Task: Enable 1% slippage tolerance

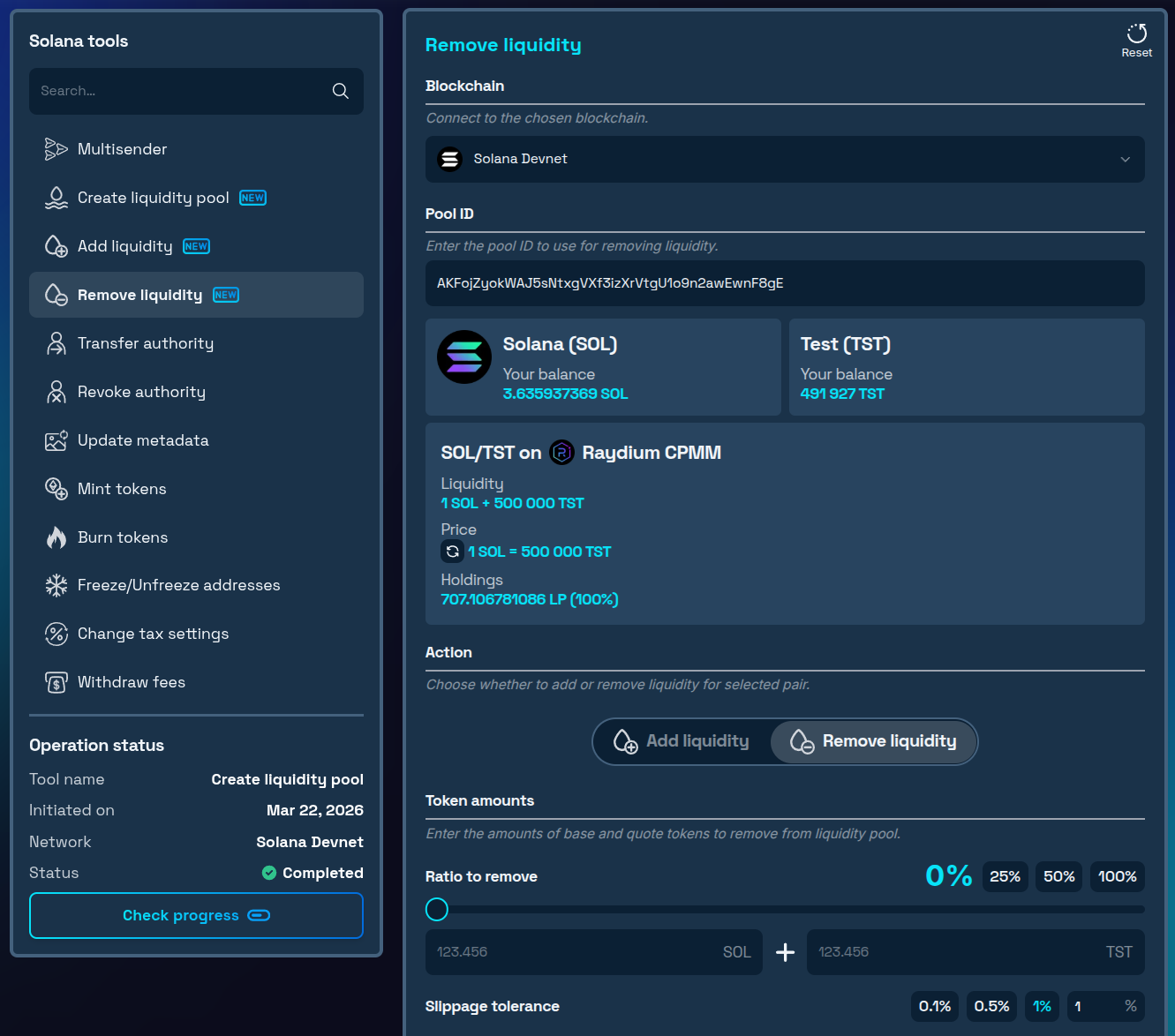Action: (1042, 1006)
